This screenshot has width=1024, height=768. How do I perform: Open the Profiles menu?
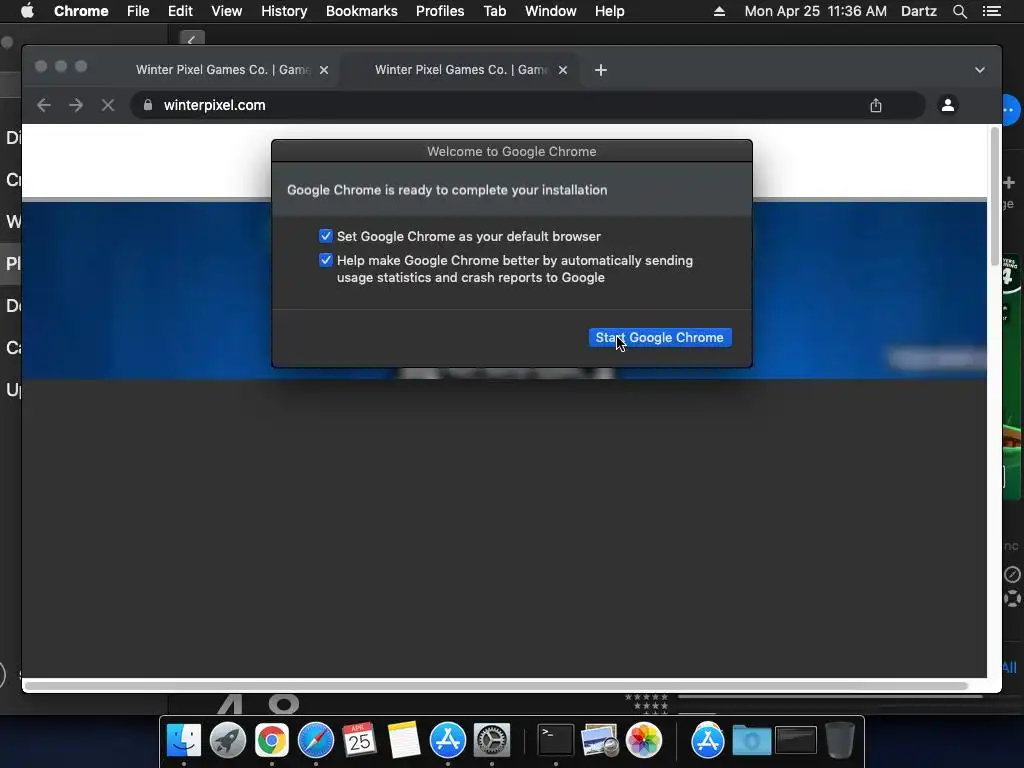(440, 11)
